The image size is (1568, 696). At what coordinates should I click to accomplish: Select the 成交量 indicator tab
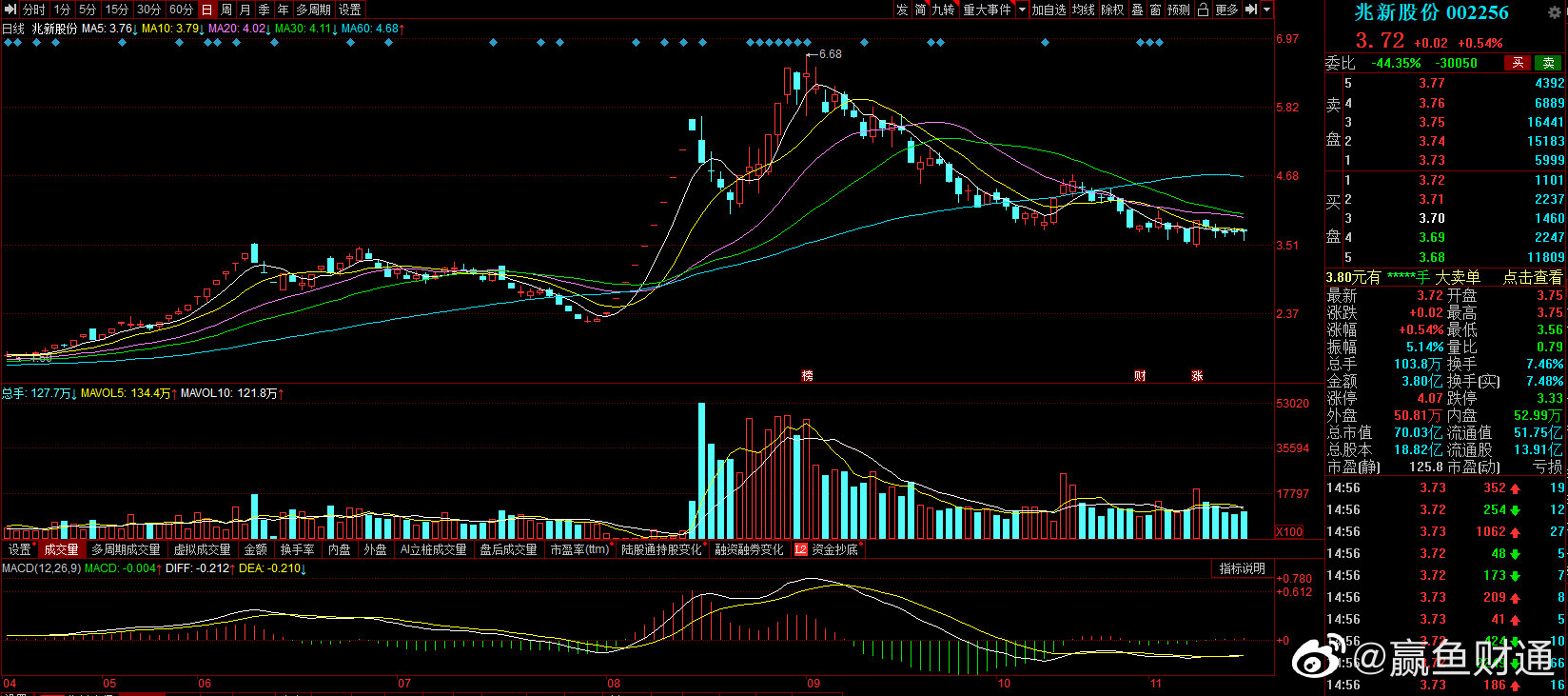coord(62,549)
